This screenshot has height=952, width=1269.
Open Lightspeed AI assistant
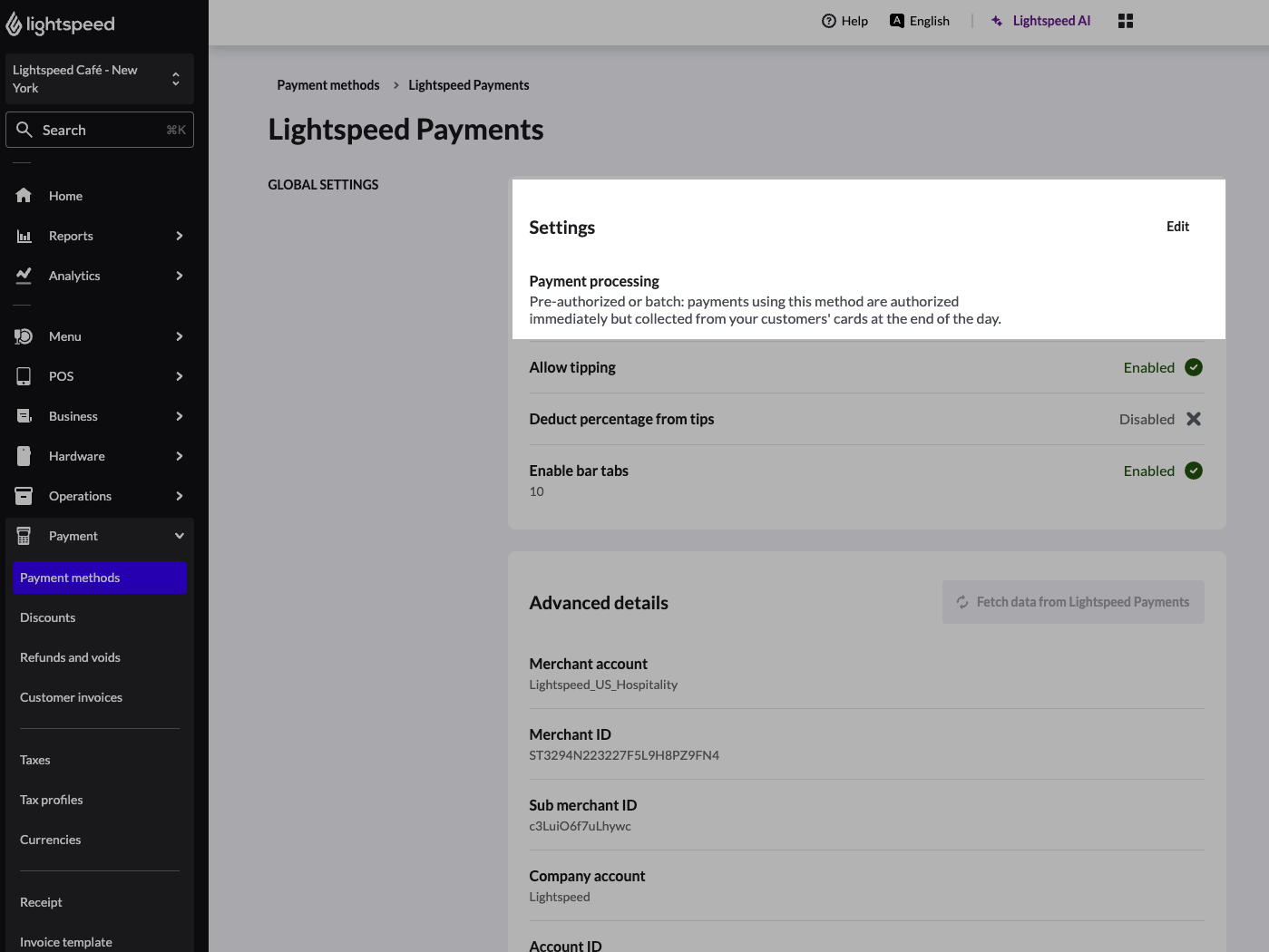1040,21
